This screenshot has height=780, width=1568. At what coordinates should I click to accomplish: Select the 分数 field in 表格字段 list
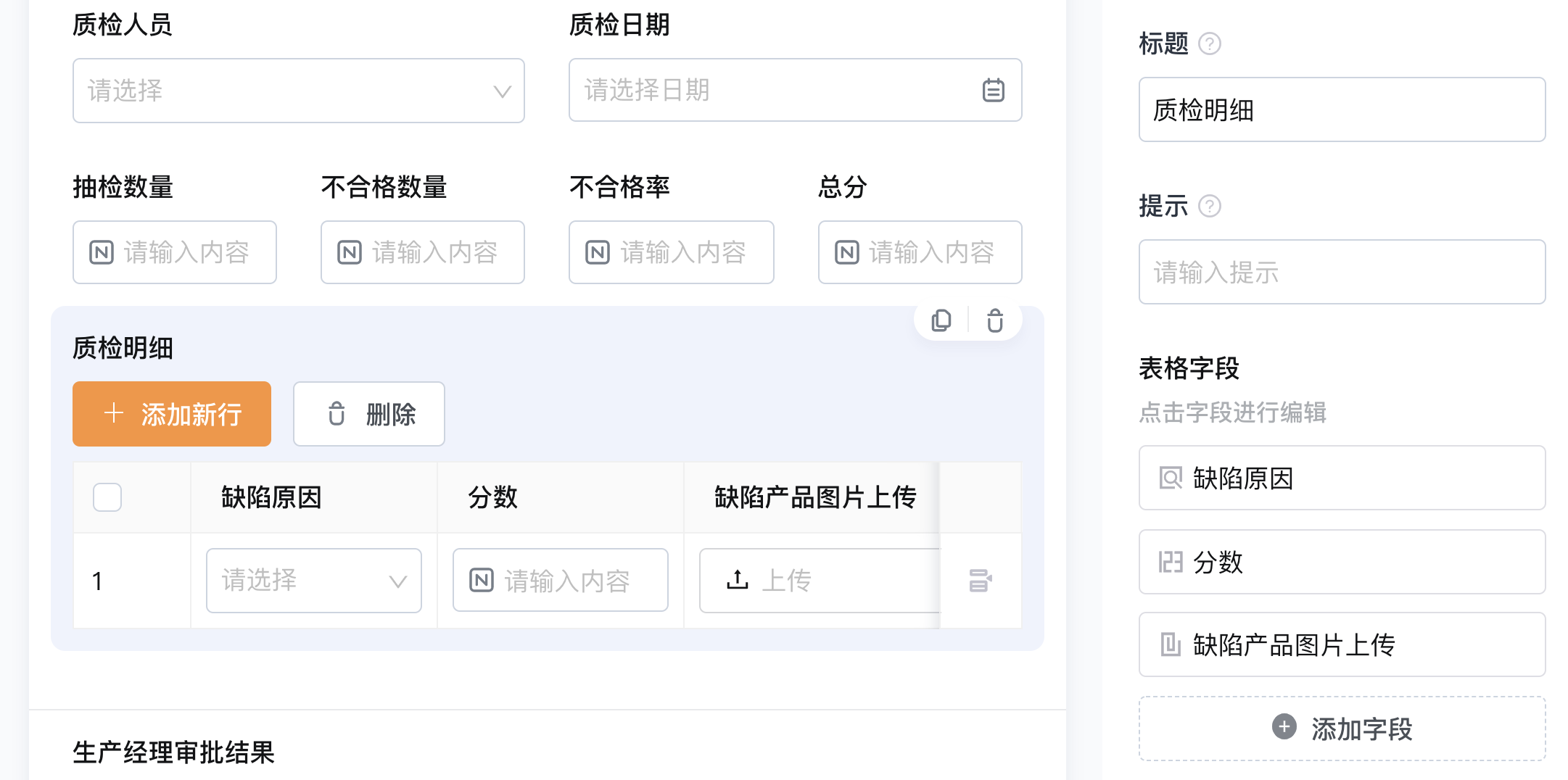[1342, 562]
